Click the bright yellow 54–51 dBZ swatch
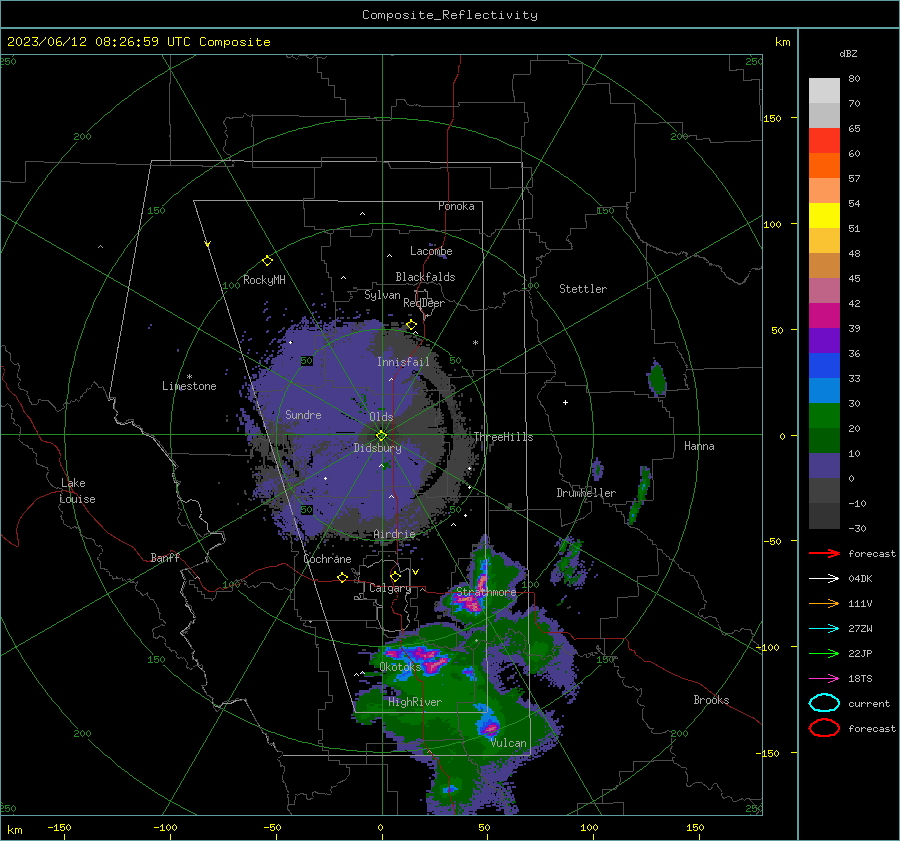The width and height of the screenshot is (900, 841). coord(824,215)
